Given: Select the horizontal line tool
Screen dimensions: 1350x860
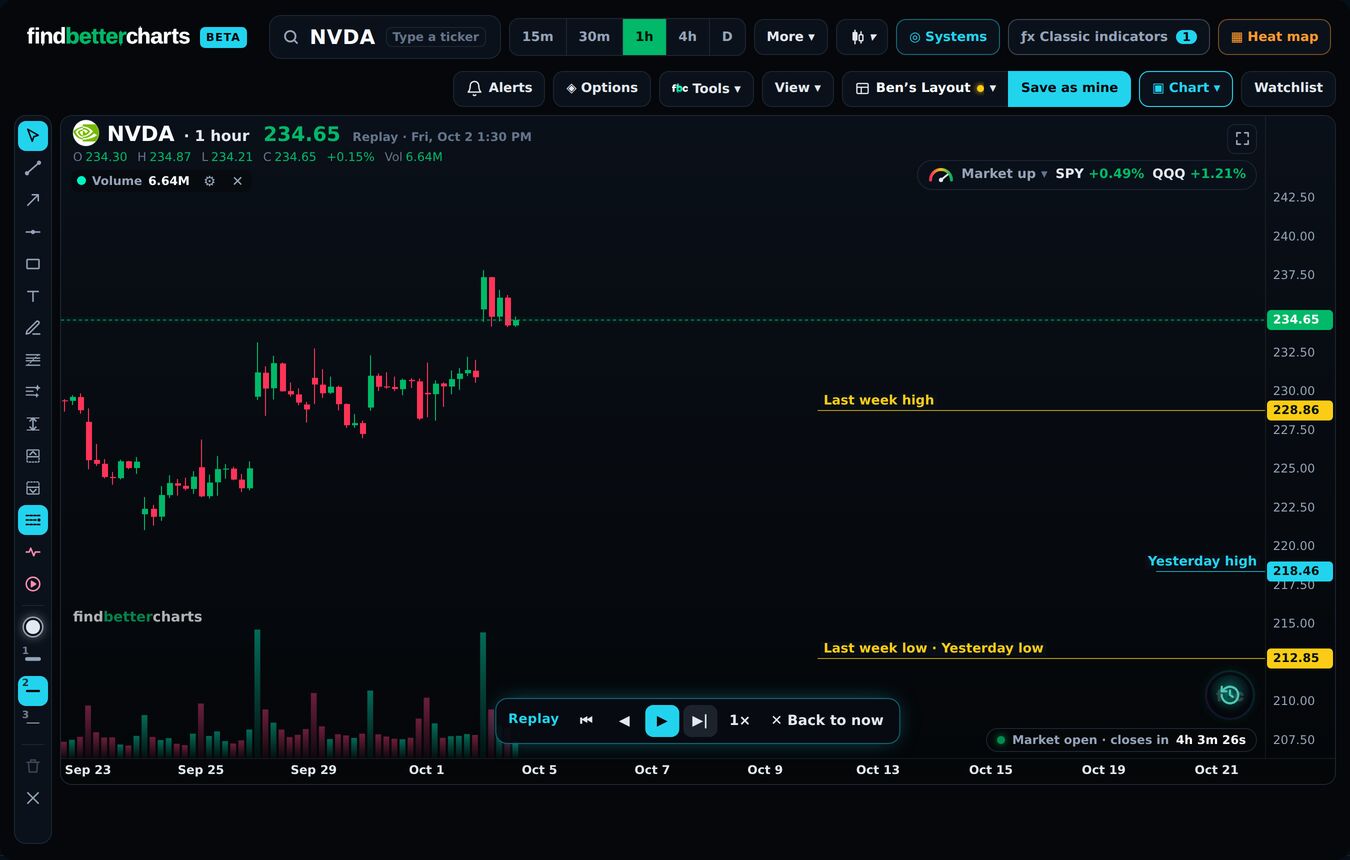Looking at the screenshot, I should point(33,232).
